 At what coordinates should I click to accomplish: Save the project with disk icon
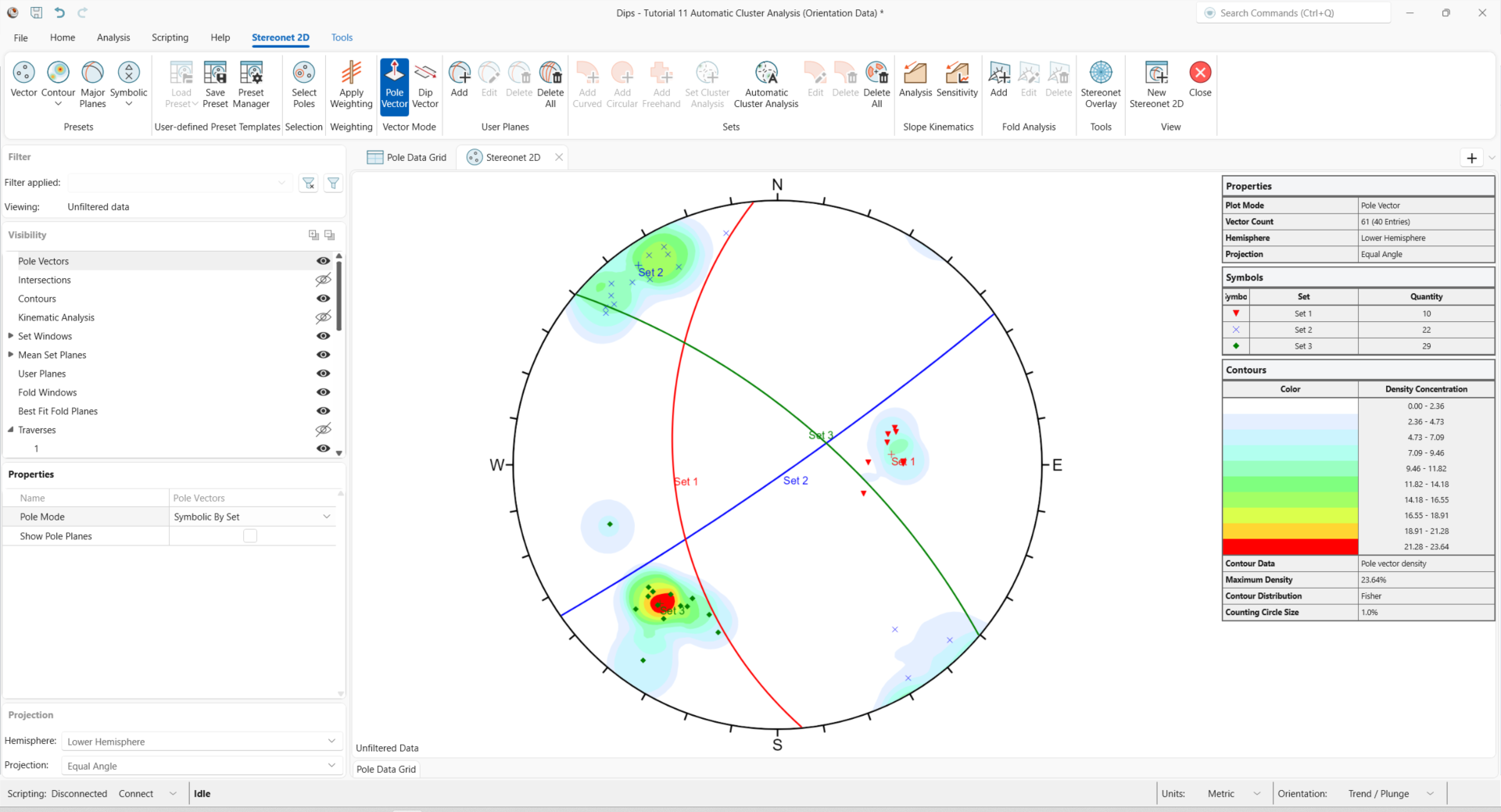tap(36, 13)
